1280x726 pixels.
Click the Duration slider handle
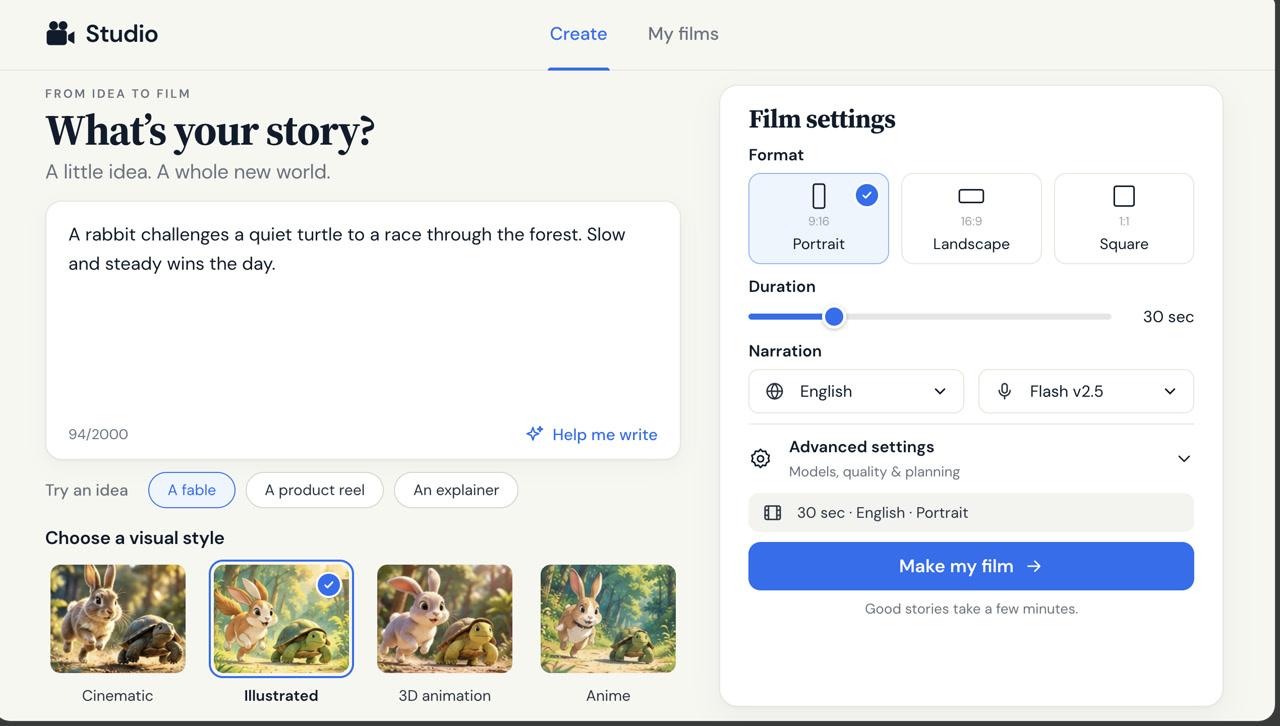coord(833,316)
